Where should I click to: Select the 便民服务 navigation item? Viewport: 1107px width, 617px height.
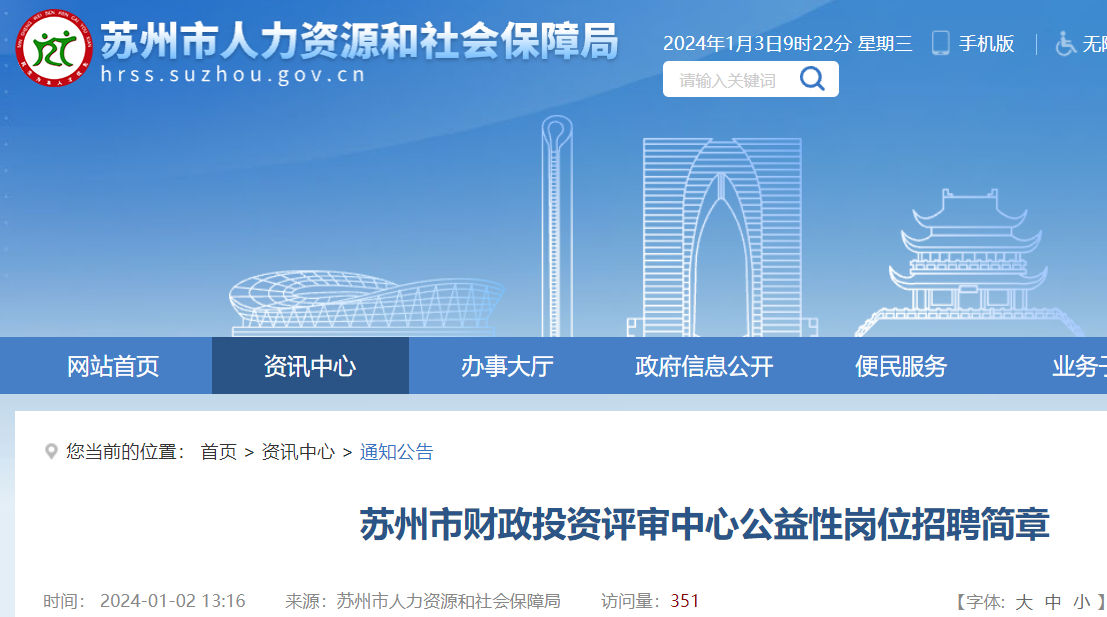pos(901,366)
